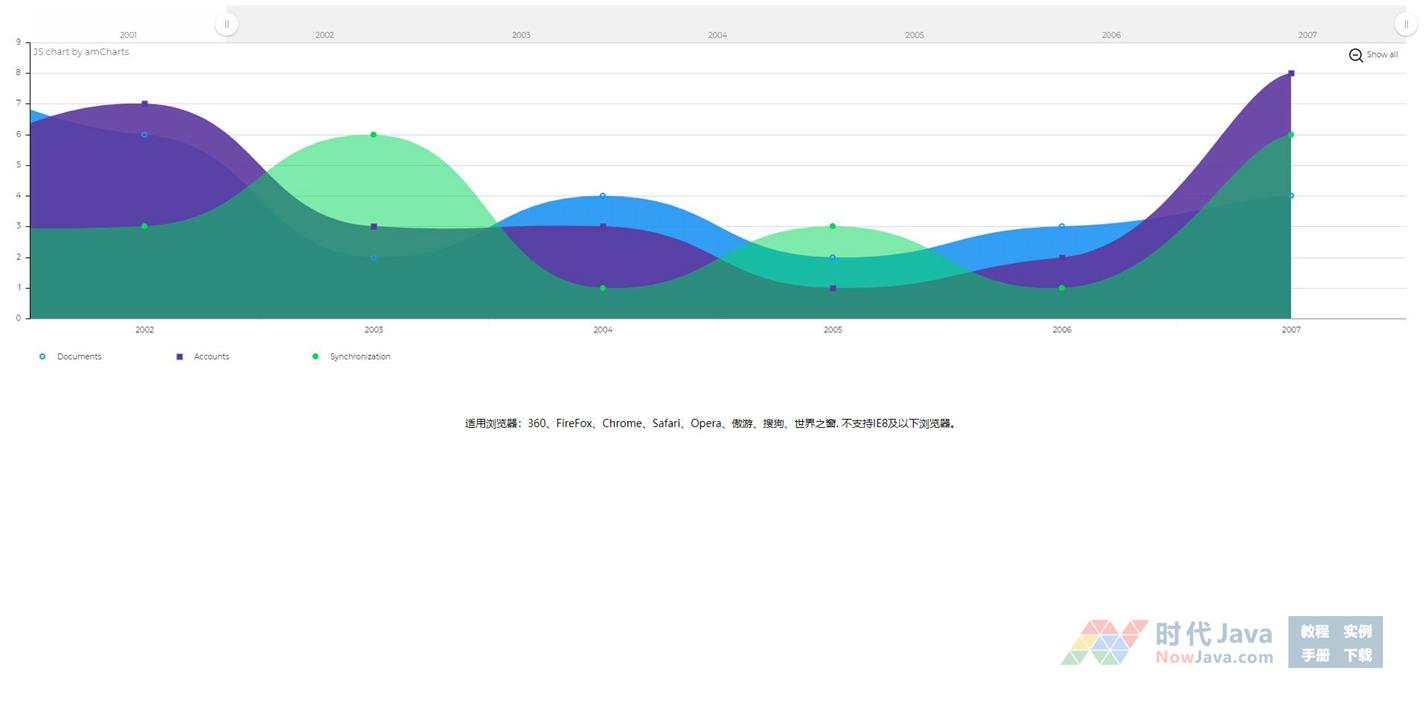Click the Accounts square bullet at 2007 peak
Viewport: 1425px width, 718px height.
tap(1291, 73)
